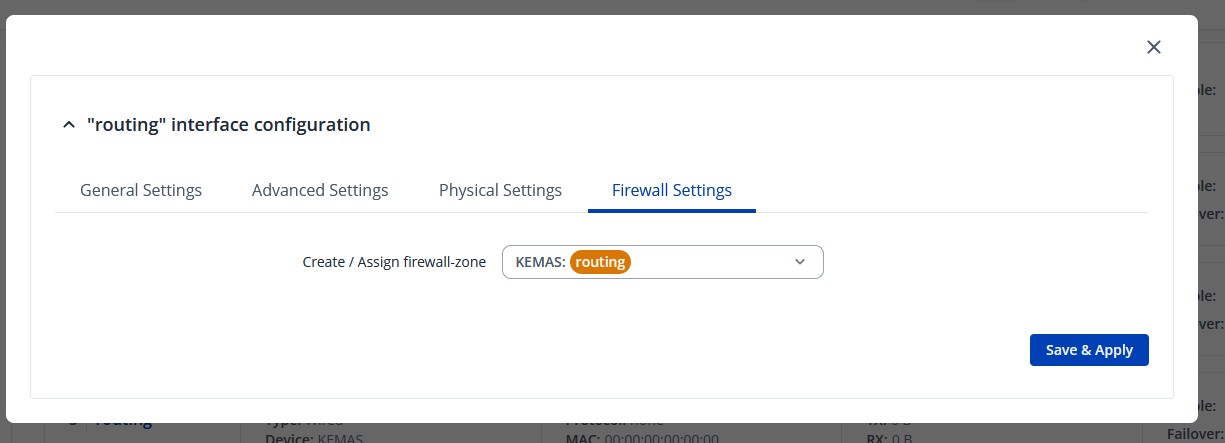
Task: Click the dimmed Failover label at bottom right
Action: (x=1195, y=434)
